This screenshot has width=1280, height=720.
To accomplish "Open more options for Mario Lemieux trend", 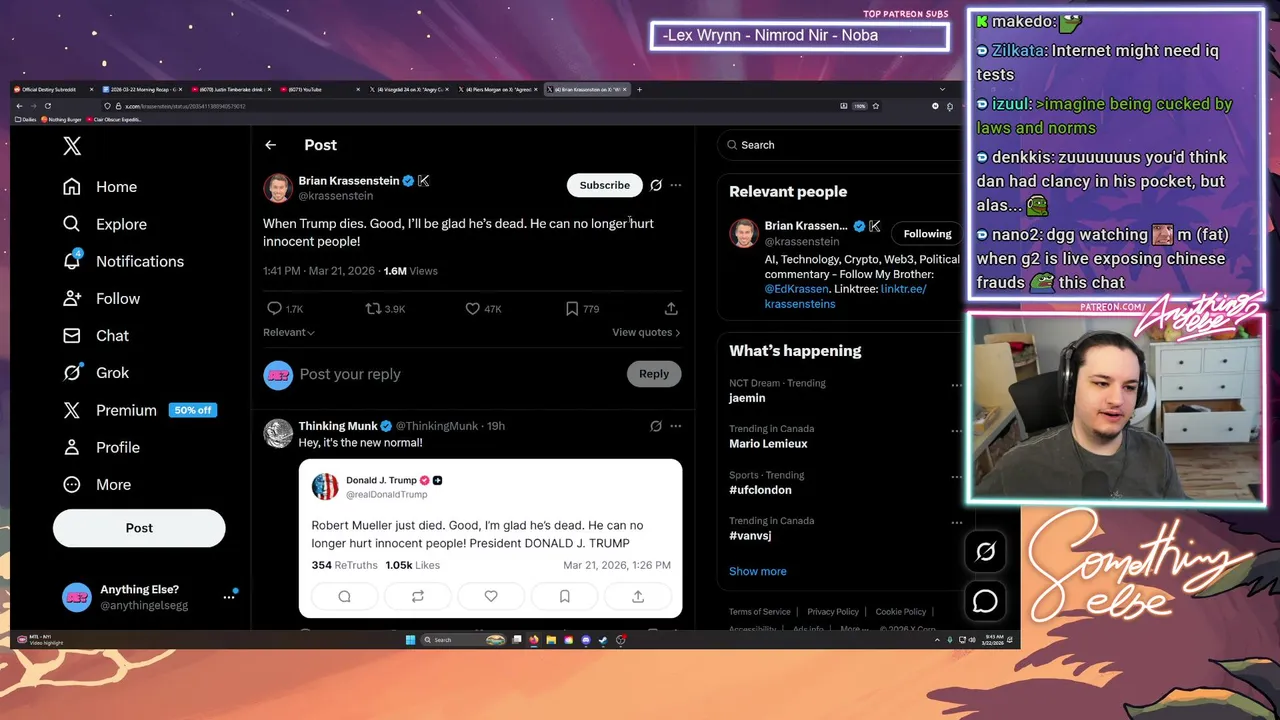I will pyautogui.click(x=956, y=431).
